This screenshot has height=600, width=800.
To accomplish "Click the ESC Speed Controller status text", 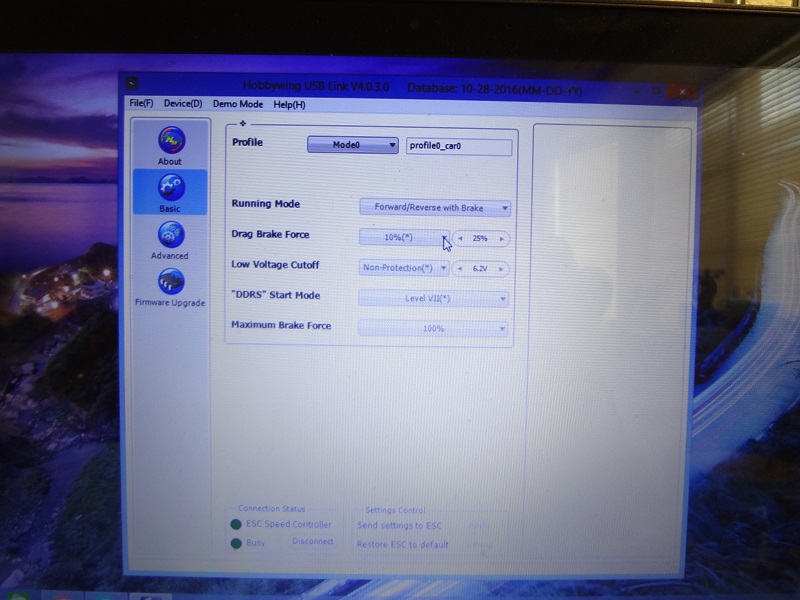I will tap(289, 524).
